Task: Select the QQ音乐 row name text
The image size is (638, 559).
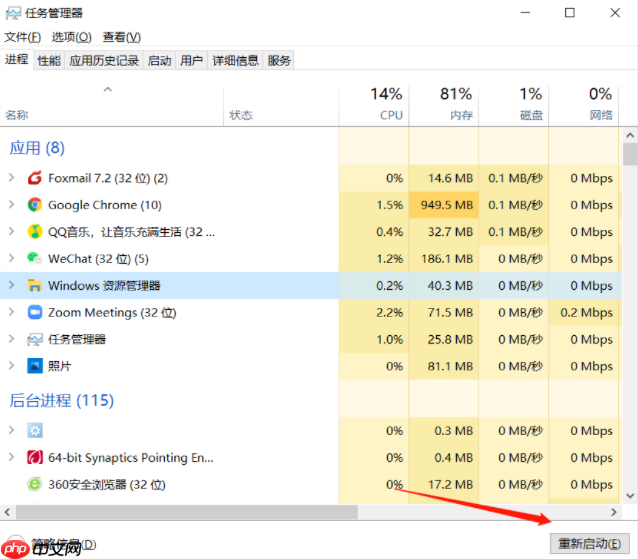Action: (131, 232)
